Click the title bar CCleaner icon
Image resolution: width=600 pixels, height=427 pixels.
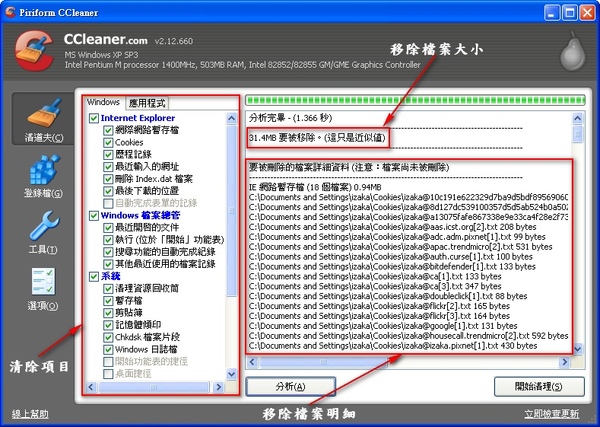pyautogui.click(x=10, y=12)
